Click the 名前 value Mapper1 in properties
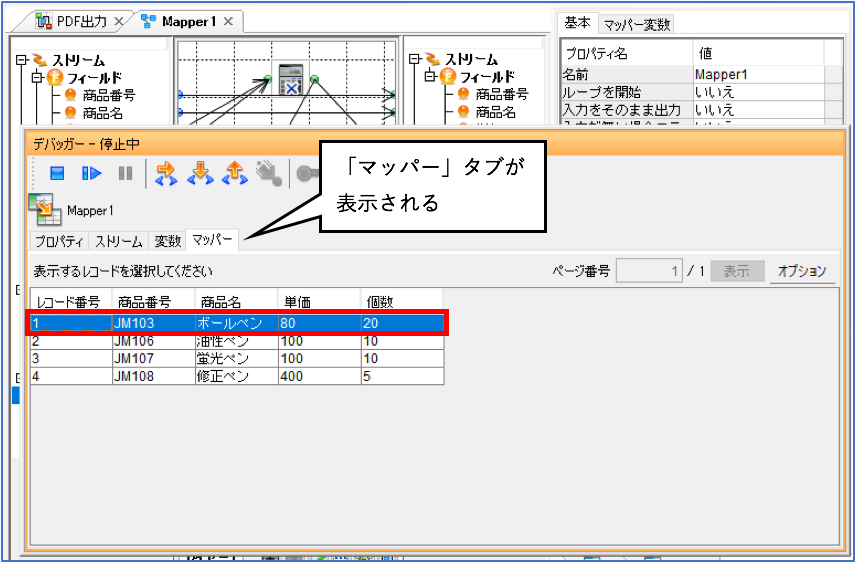The width and height of the screenshot is (858, 564). click(758, 74)
